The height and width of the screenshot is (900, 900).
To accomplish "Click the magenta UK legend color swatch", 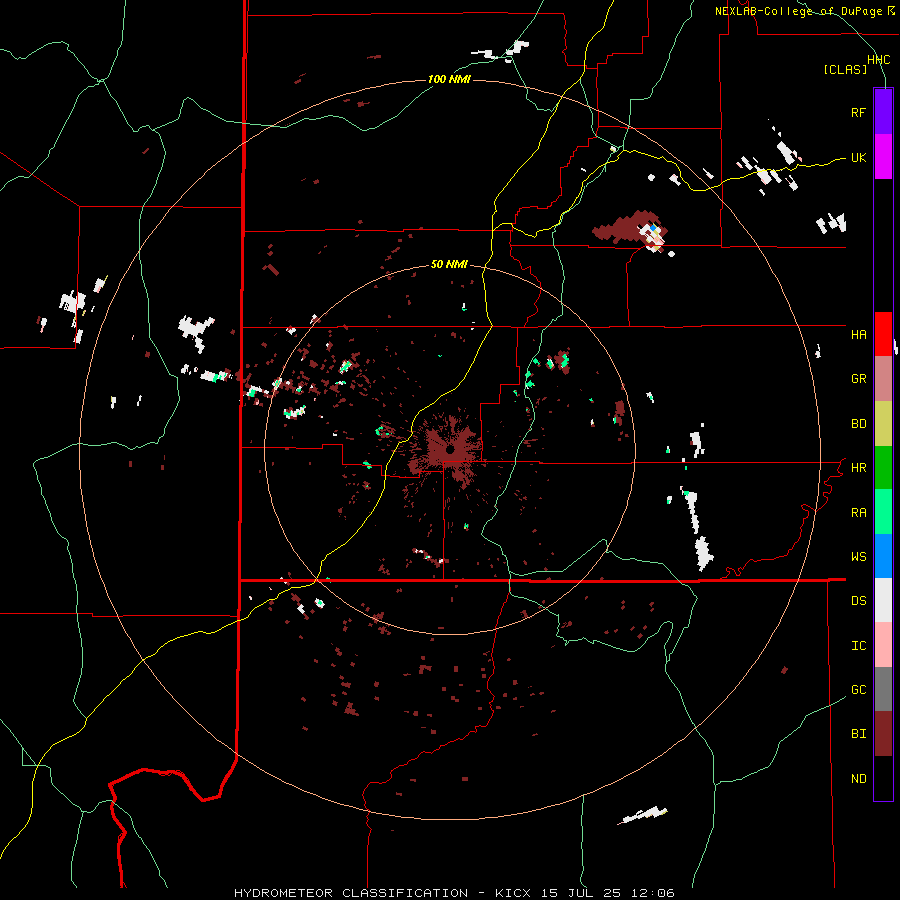I will click(x=883, y=157).
